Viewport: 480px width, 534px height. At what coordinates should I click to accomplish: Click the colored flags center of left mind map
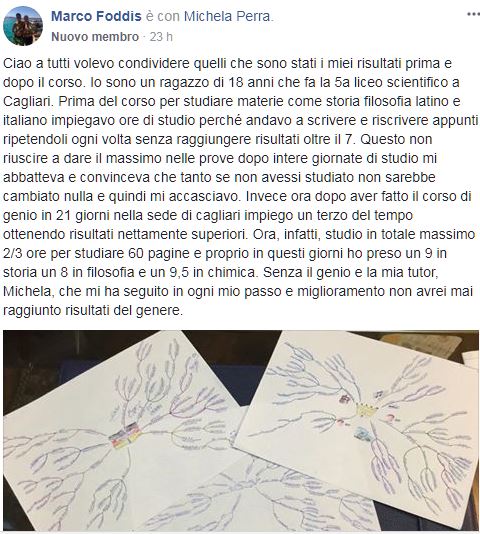(x=125, y=433)
